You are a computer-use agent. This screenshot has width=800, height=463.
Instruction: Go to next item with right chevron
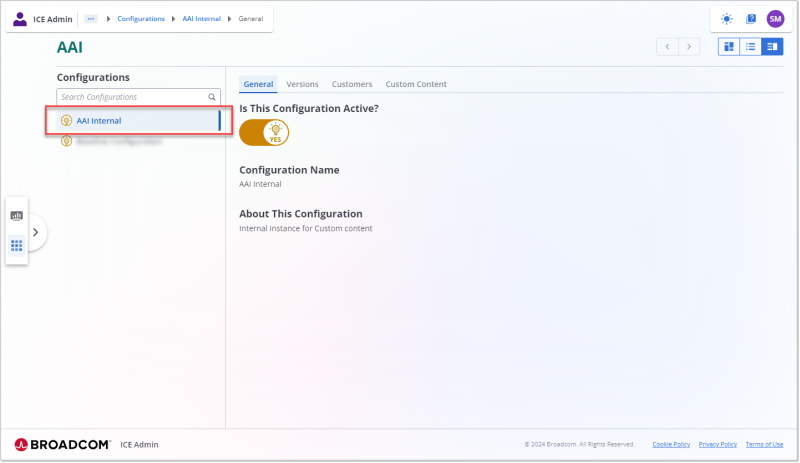click(689, 46)
